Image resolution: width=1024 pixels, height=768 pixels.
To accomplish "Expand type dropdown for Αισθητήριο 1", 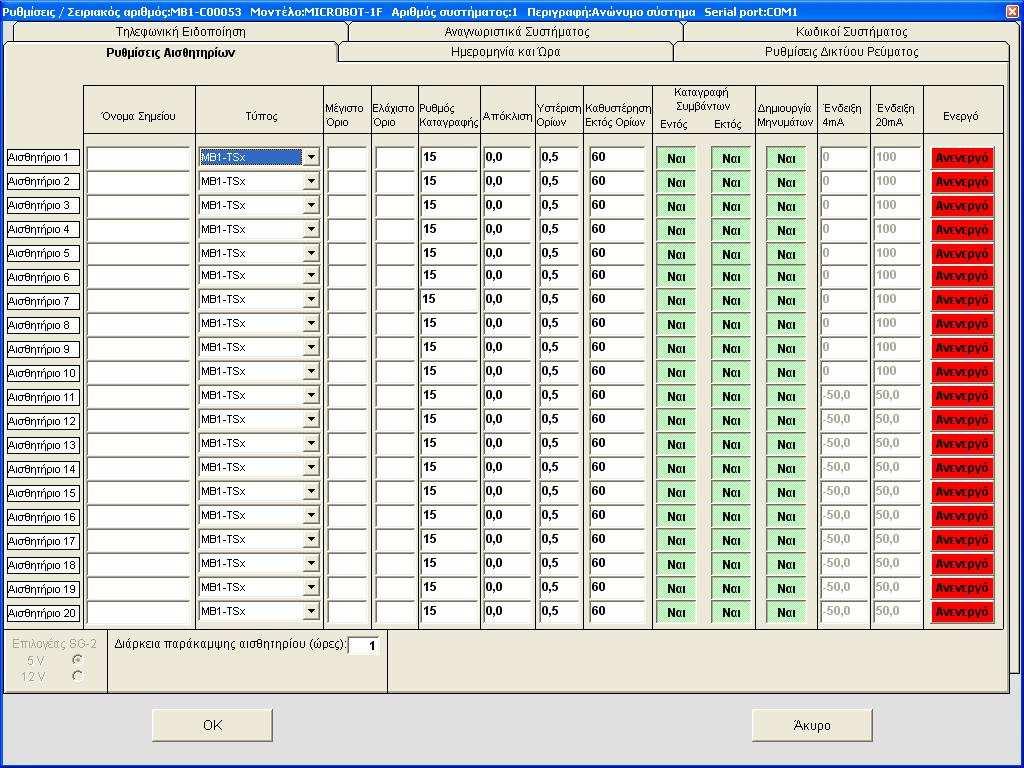I will 311,157.
